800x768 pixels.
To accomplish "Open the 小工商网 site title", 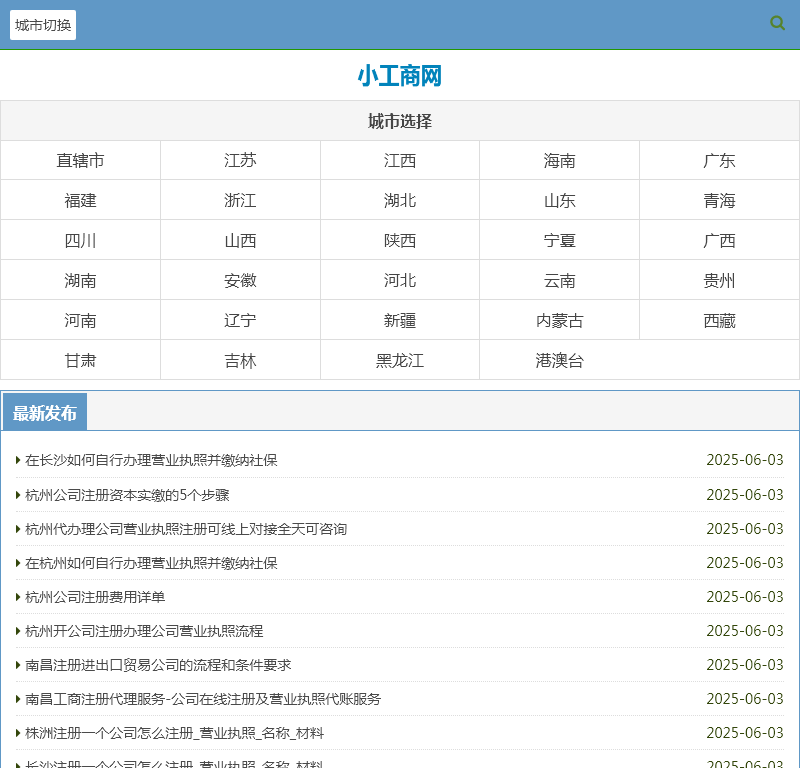I will click(x=399, y=76).
